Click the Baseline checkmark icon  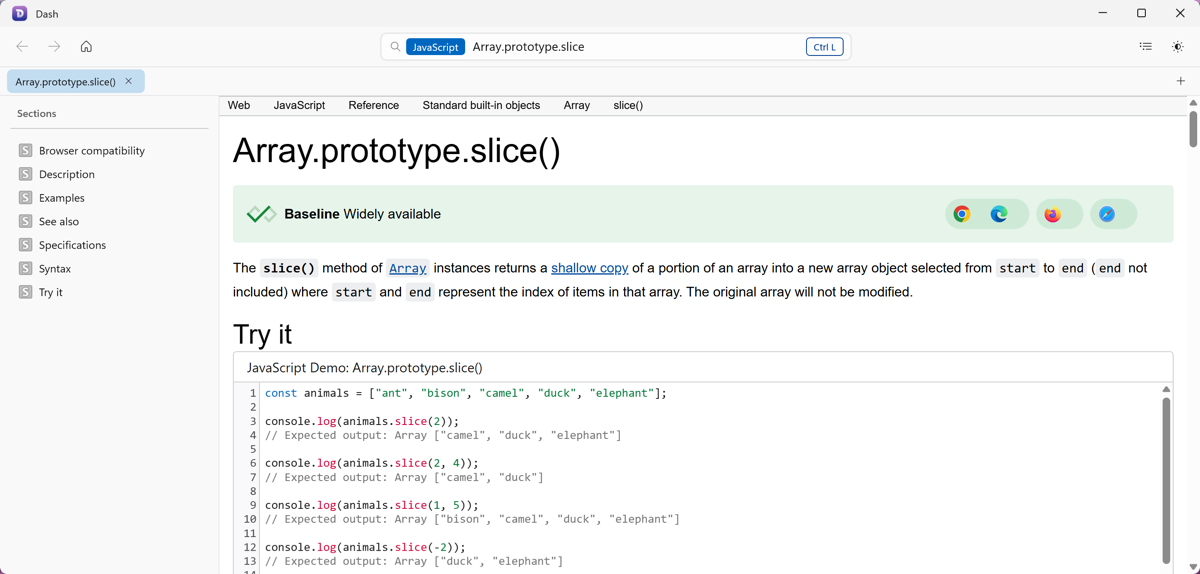coord(261,214)
